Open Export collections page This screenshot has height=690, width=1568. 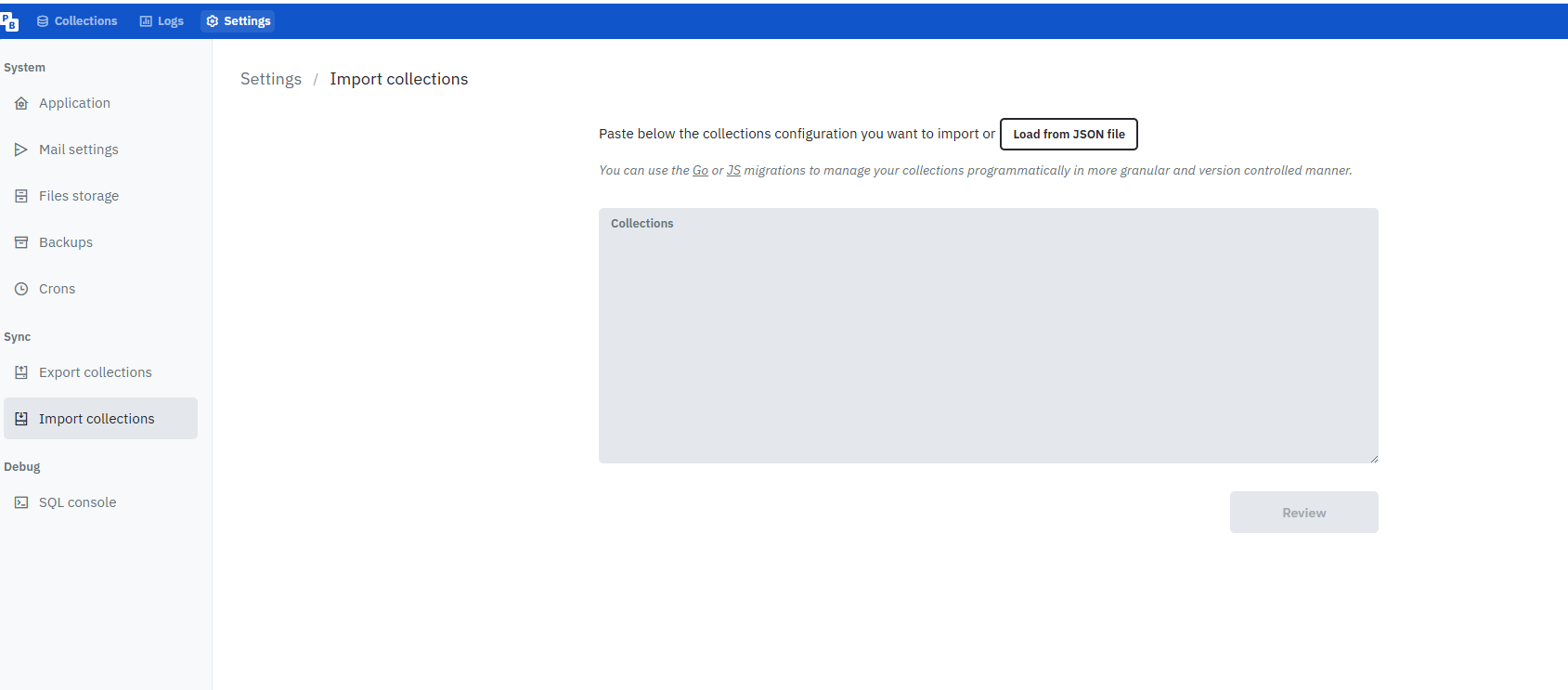pyautogui.click(x=100, y=372)
